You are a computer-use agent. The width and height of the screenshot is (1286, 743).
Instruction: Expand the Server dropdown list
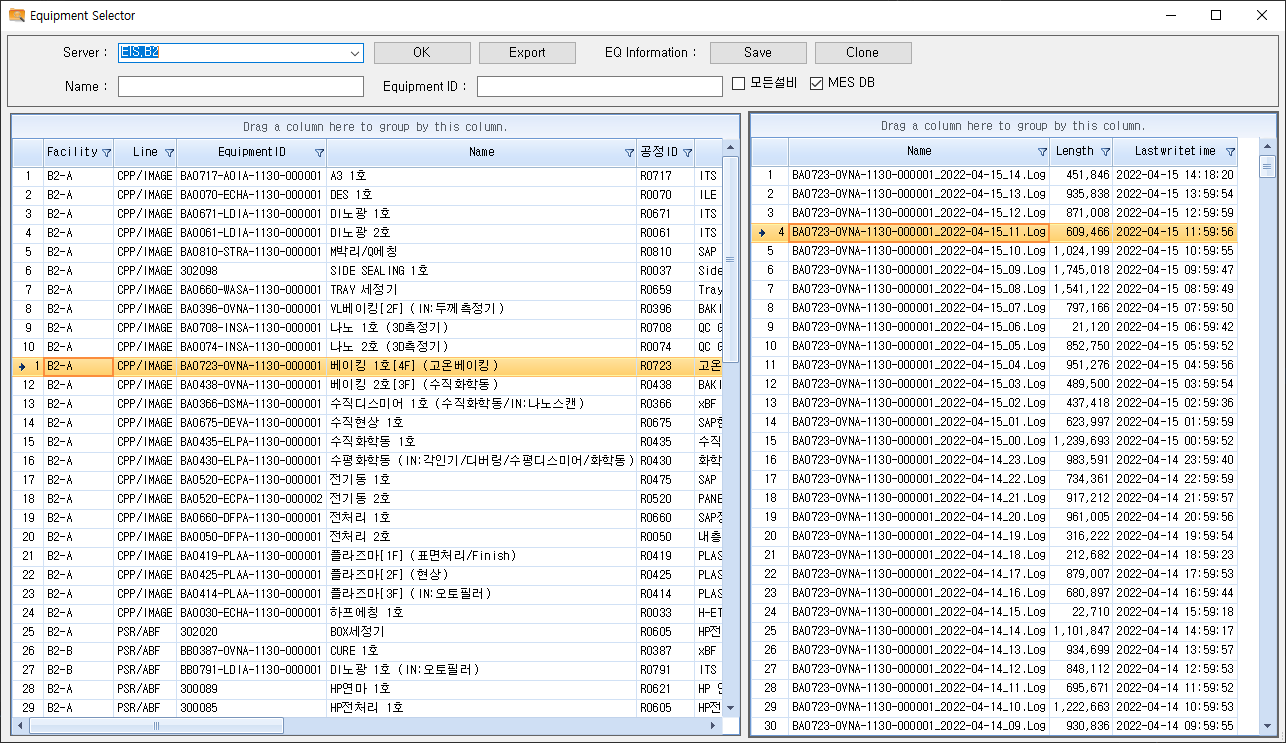(x=355, y=53)
